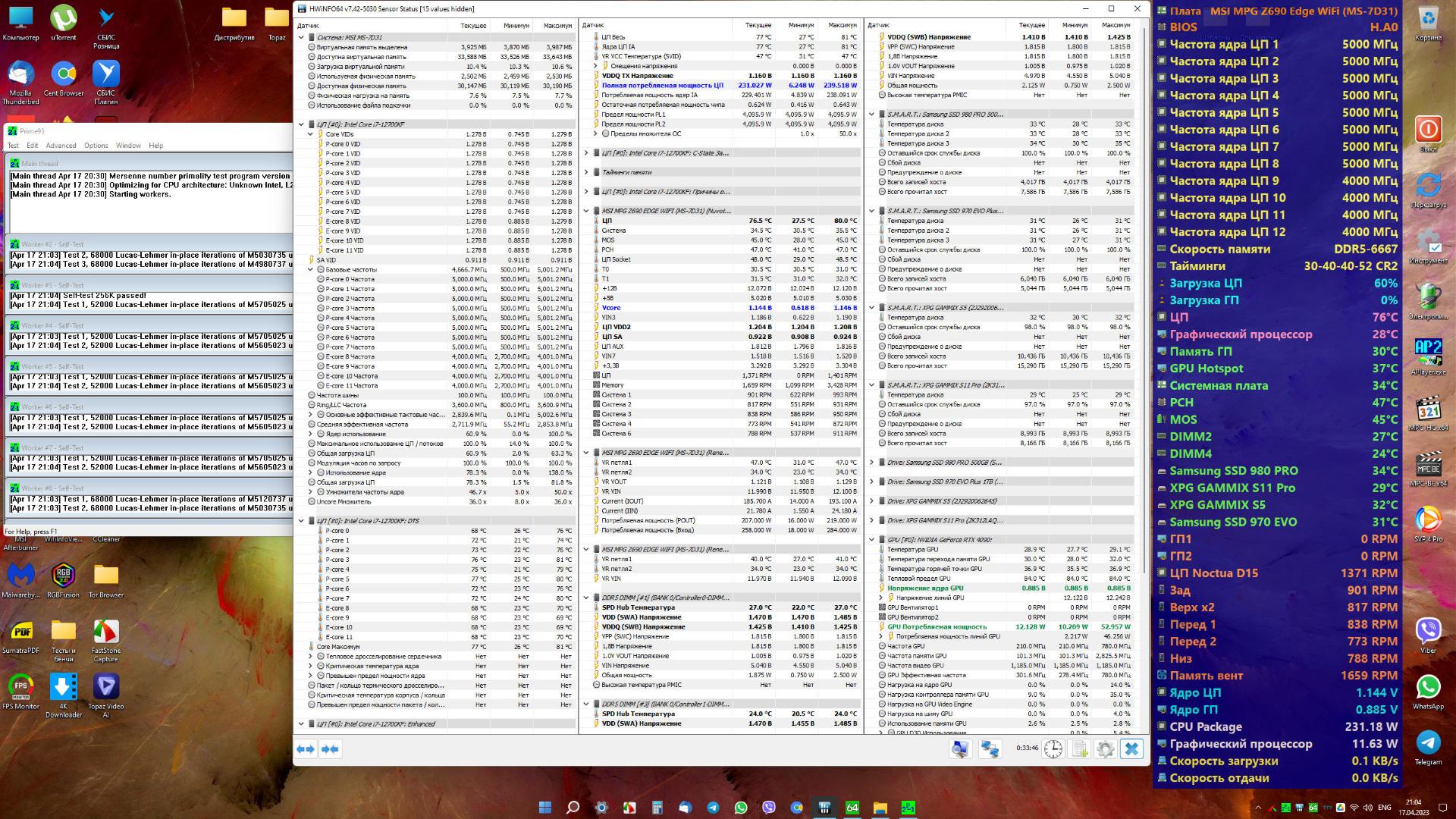
Task: Open the Options menu in Prime95
Action: tap(96, 146)
